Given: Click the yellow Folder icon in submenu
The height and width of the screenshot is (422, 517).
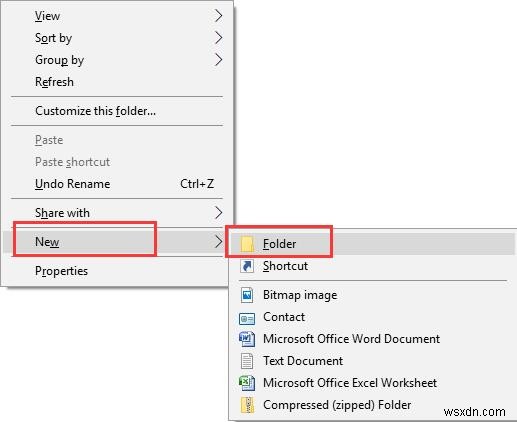Looking at the screenshot, I should tap(247, 244).
